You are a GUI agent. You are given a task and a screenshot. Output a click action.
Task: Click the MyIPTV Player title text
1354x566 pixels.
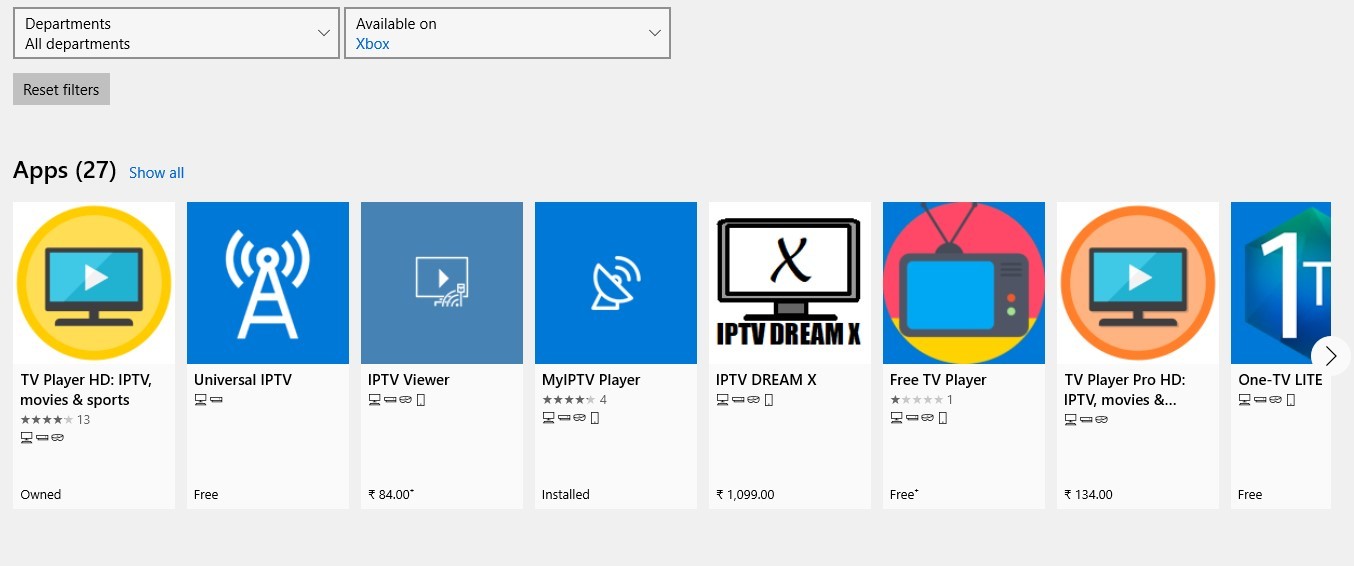591,380
